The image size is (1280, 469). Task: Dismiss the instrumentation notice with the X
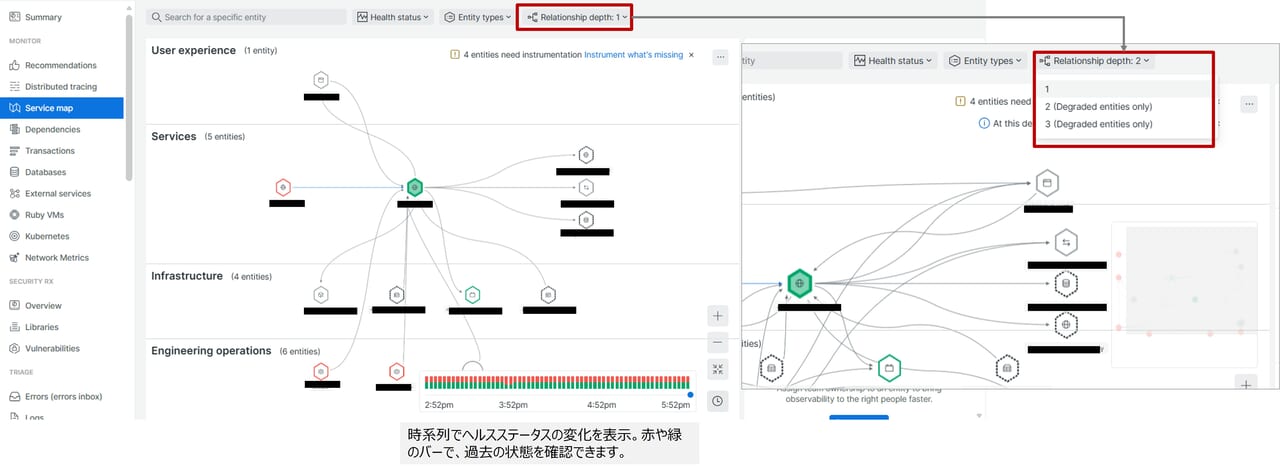point(691,55)
